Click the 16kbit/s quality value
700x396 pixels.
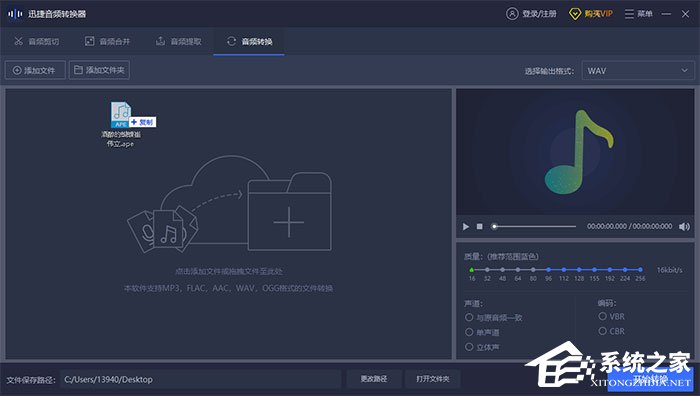click(x=669, y=270)
